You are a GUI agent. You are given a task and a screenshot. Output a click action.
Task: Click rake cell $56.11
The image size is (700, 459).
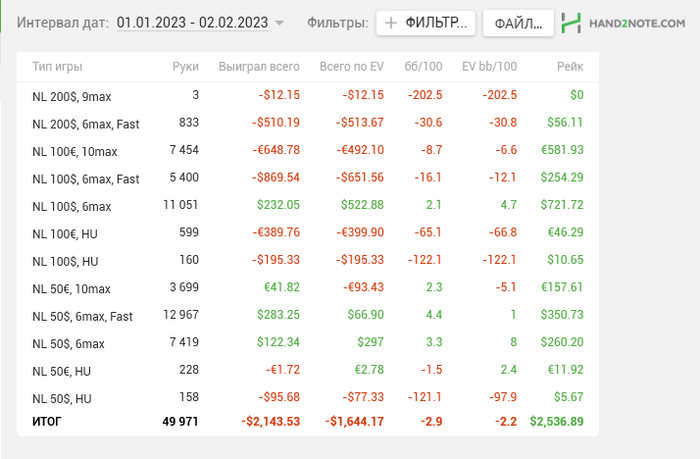[x=565, y=123]
